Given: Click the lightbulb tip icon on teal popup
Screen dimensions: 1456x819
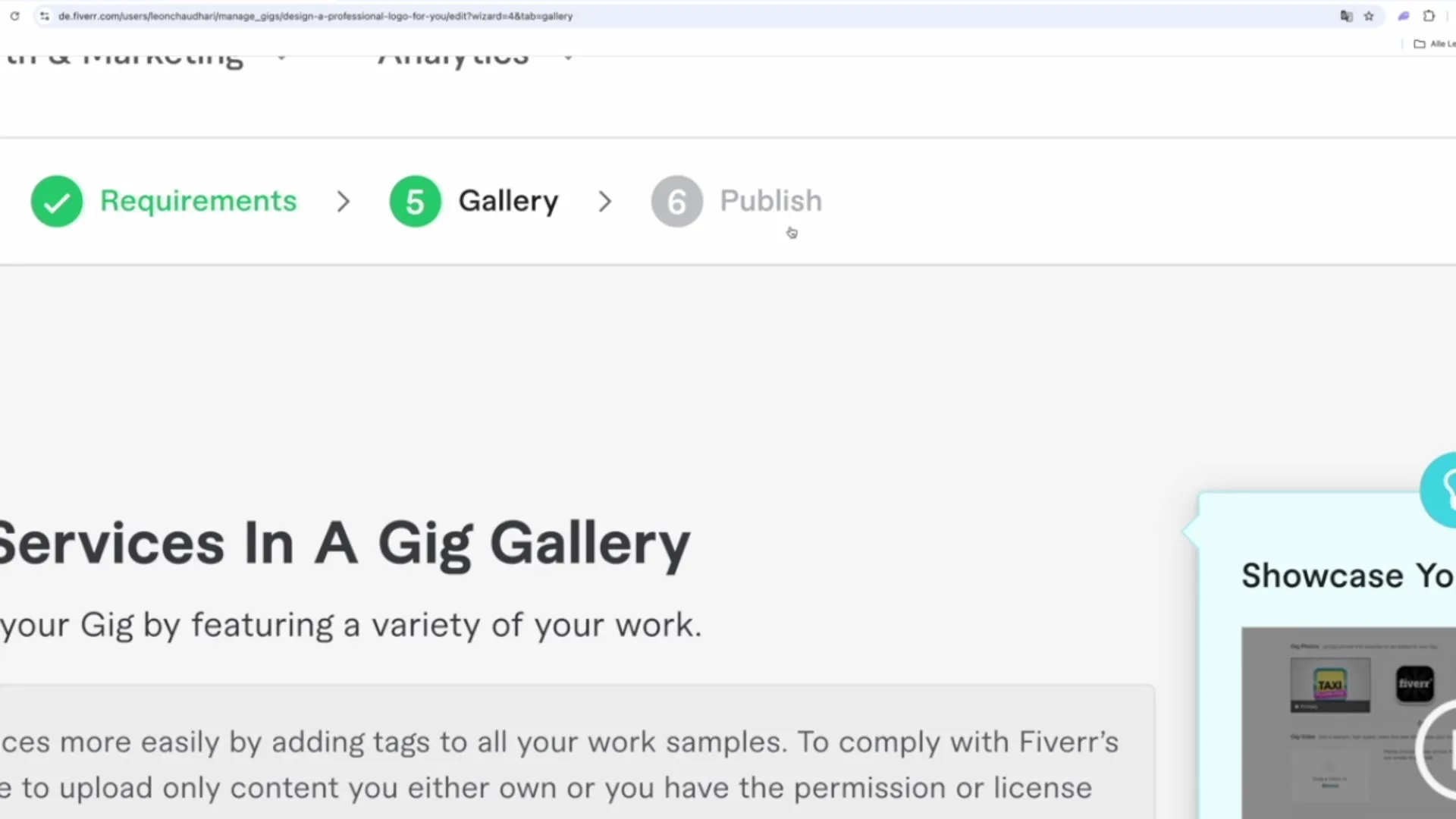Looking at the screenshot, I should [x=1445, y=489].
